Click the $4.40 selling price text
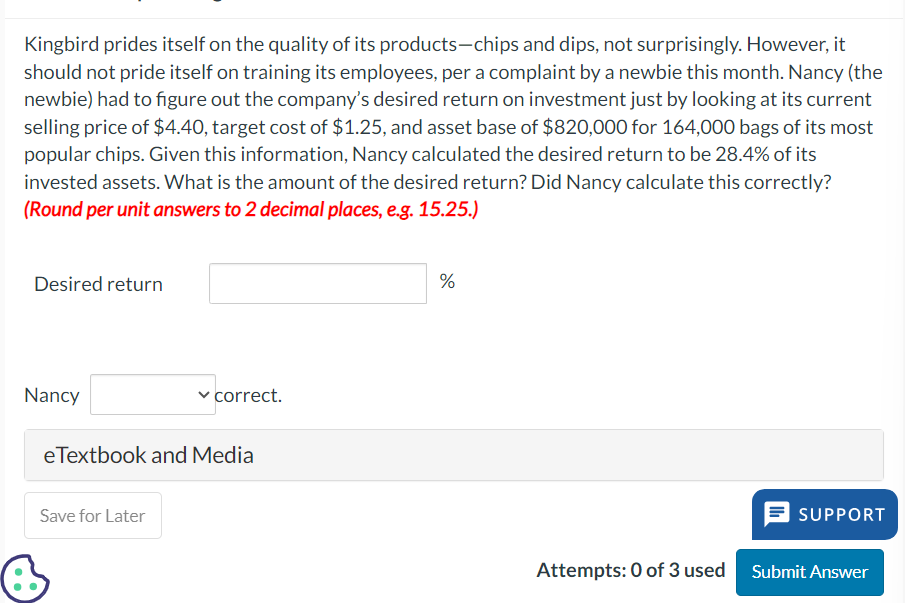Screen dimensions: 905x603 click(x=180, y=127)
